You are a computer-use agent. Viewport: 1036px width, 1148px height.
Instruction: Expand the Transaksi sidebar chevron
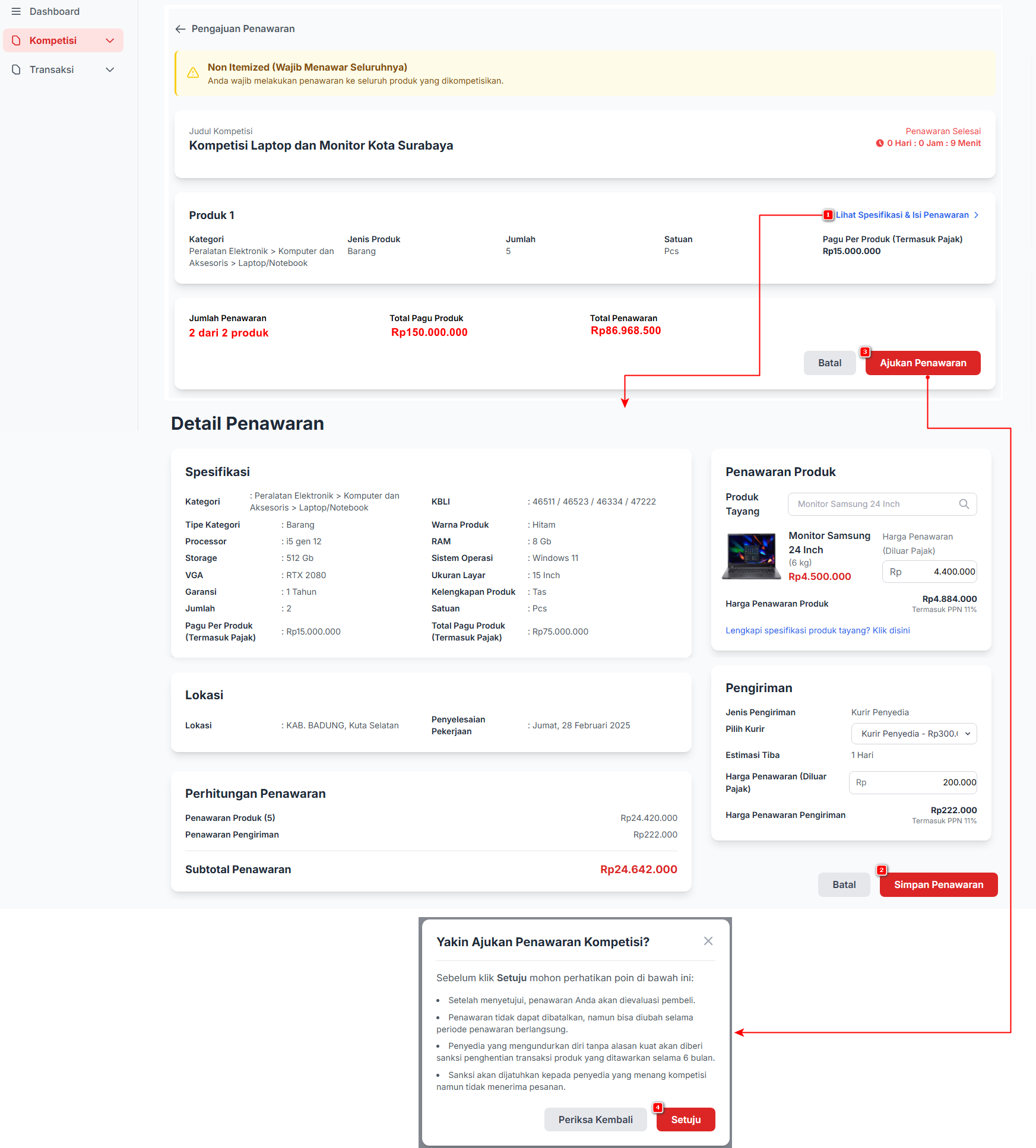pyautogui.click(x=110, y=69)
